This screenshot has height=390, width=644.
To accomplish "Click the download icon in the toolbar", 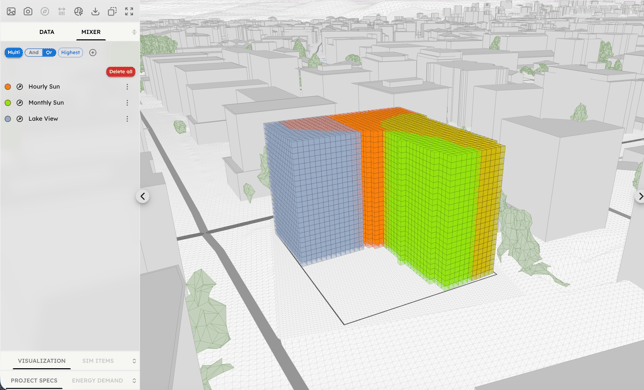I will coord(95,11).
